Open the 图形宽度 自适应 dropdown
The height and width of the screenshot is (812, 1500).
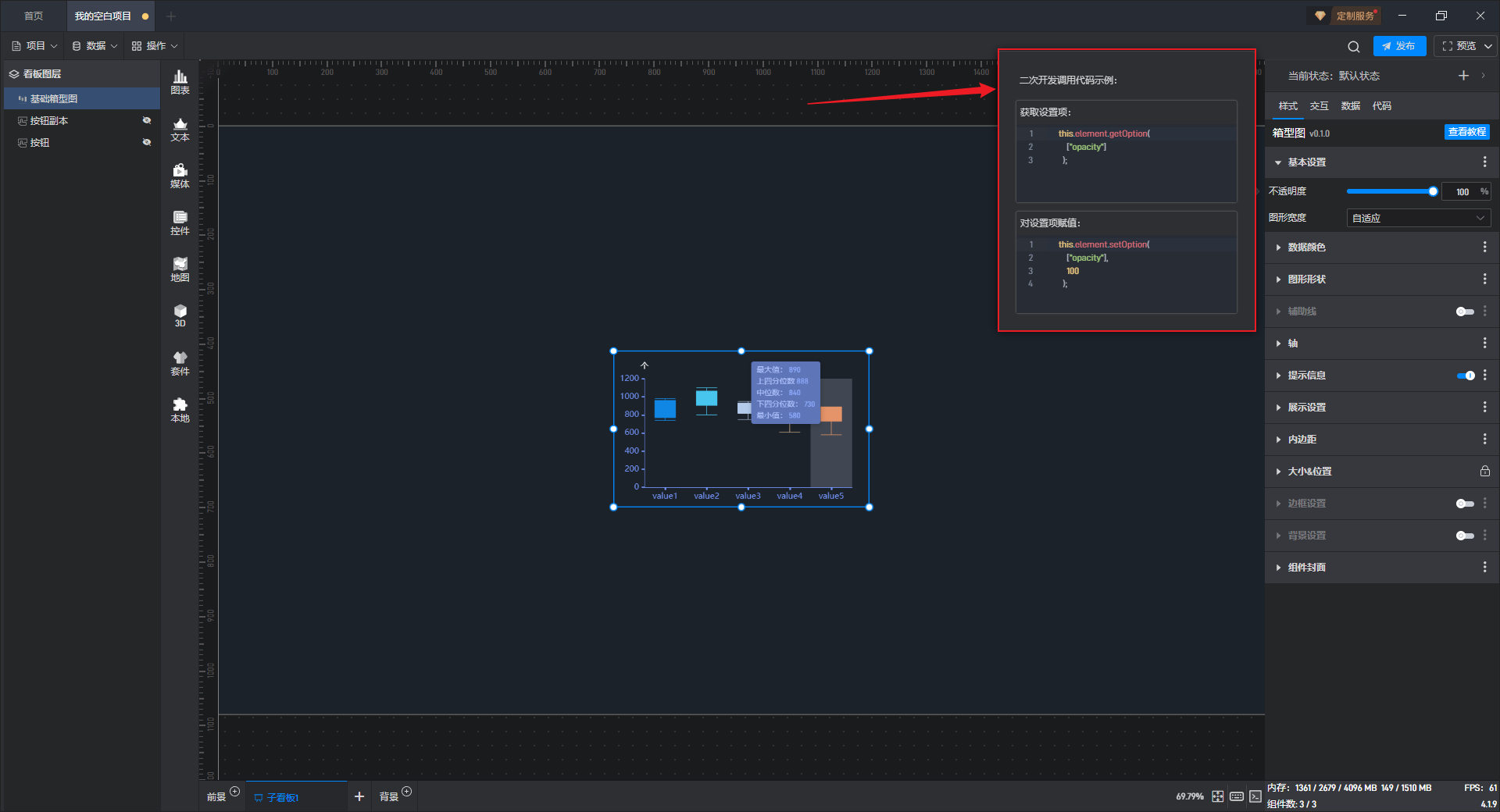point(1418,219)
